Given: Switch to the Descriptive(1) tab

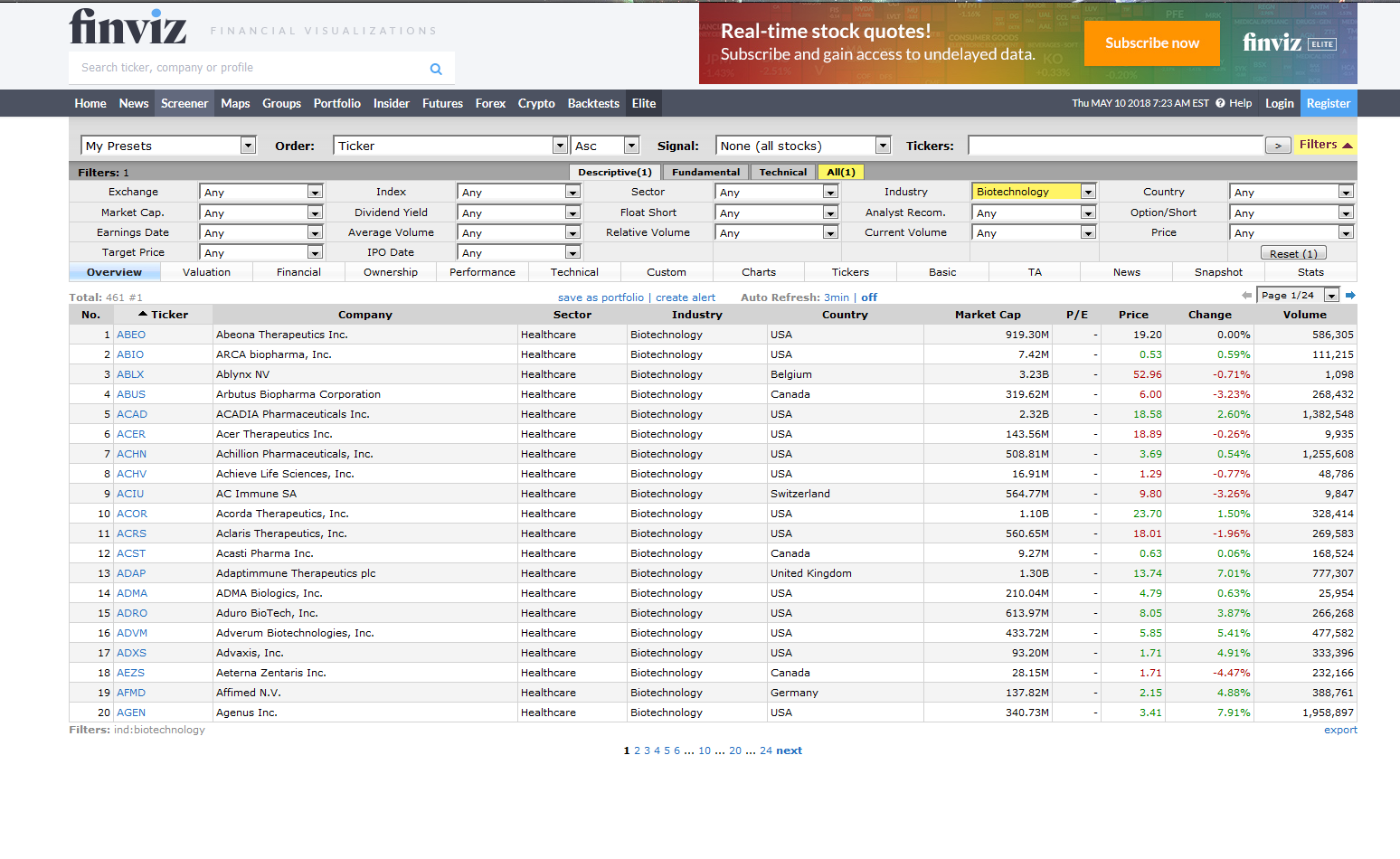Looking at the screenshot, I should (x=615, y=172).
